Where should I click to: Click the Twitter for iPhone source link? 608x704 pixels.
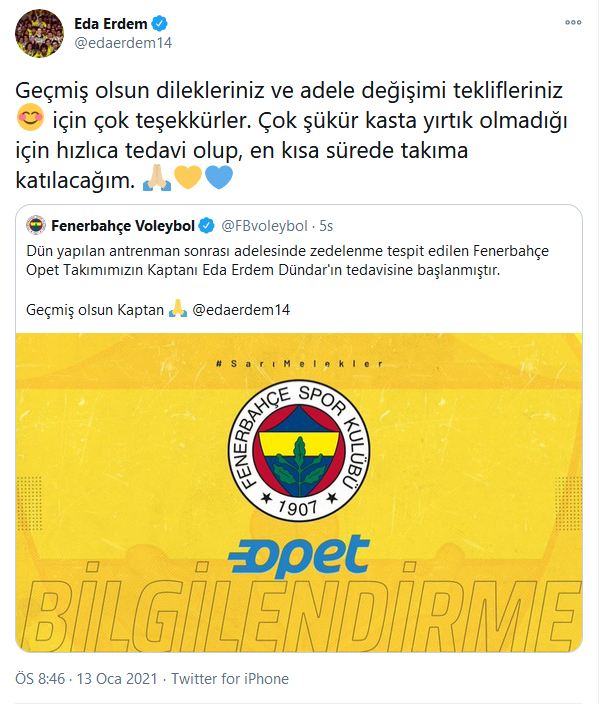[x=230, y=678]
